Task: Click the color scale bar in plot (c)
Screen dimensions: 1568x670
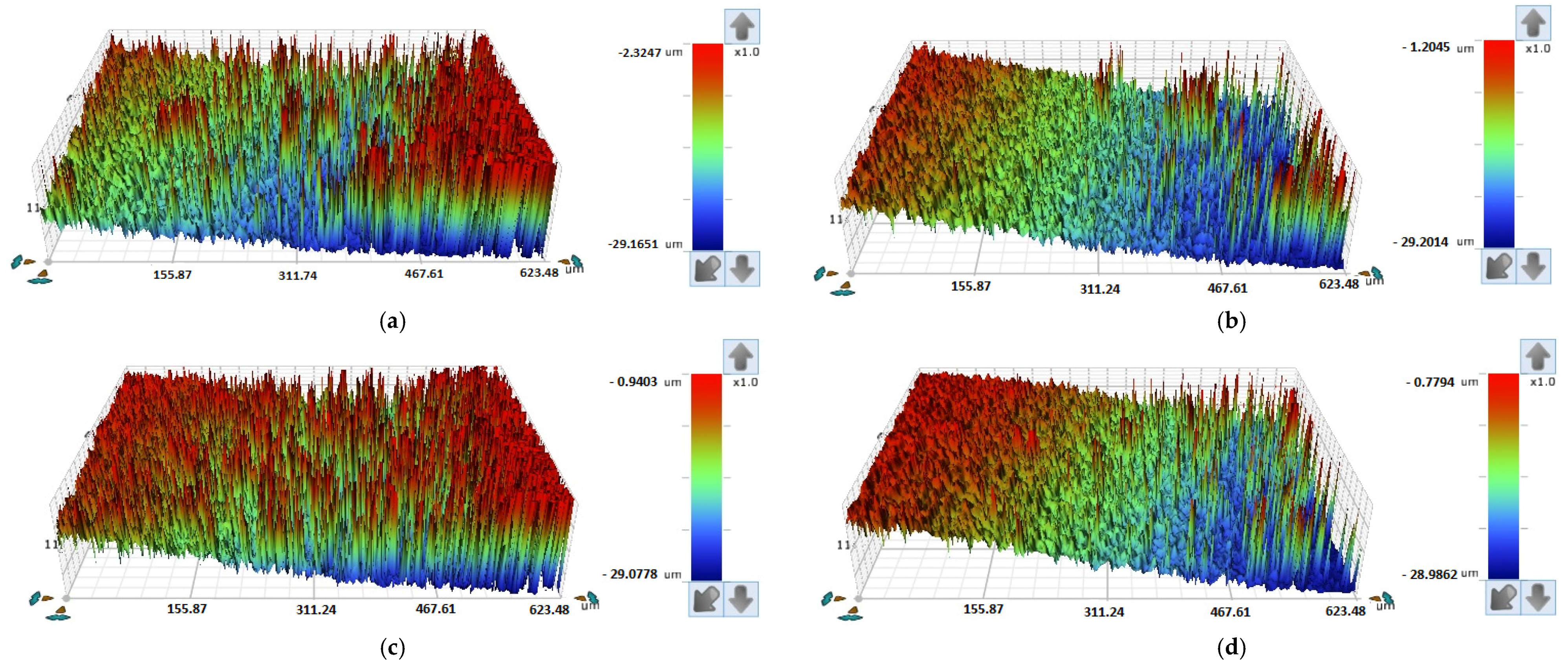Action: [706, 477]
